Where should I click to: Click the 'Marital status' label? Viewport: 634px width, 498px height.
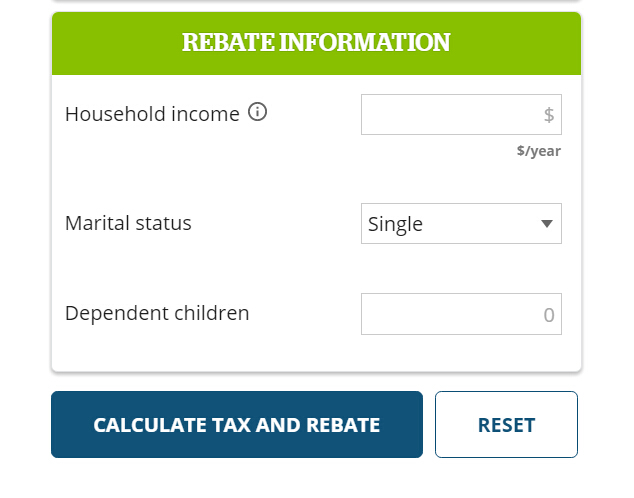[128, 223]
